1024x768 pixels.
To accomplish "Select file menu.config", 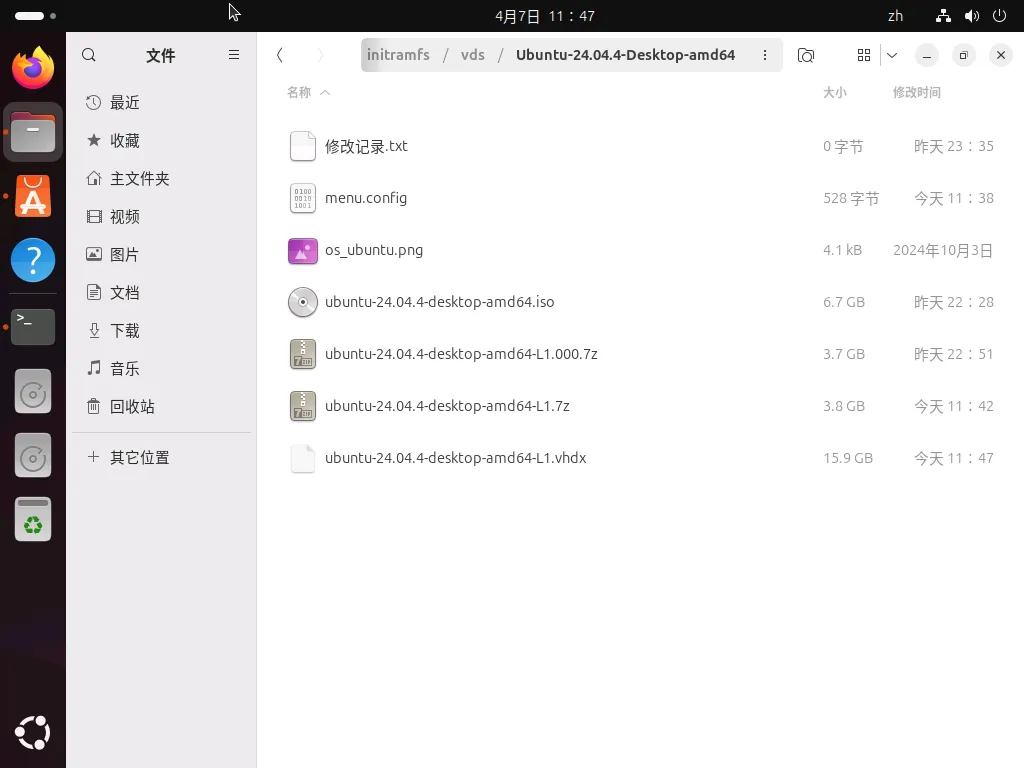I will [640, 198].
